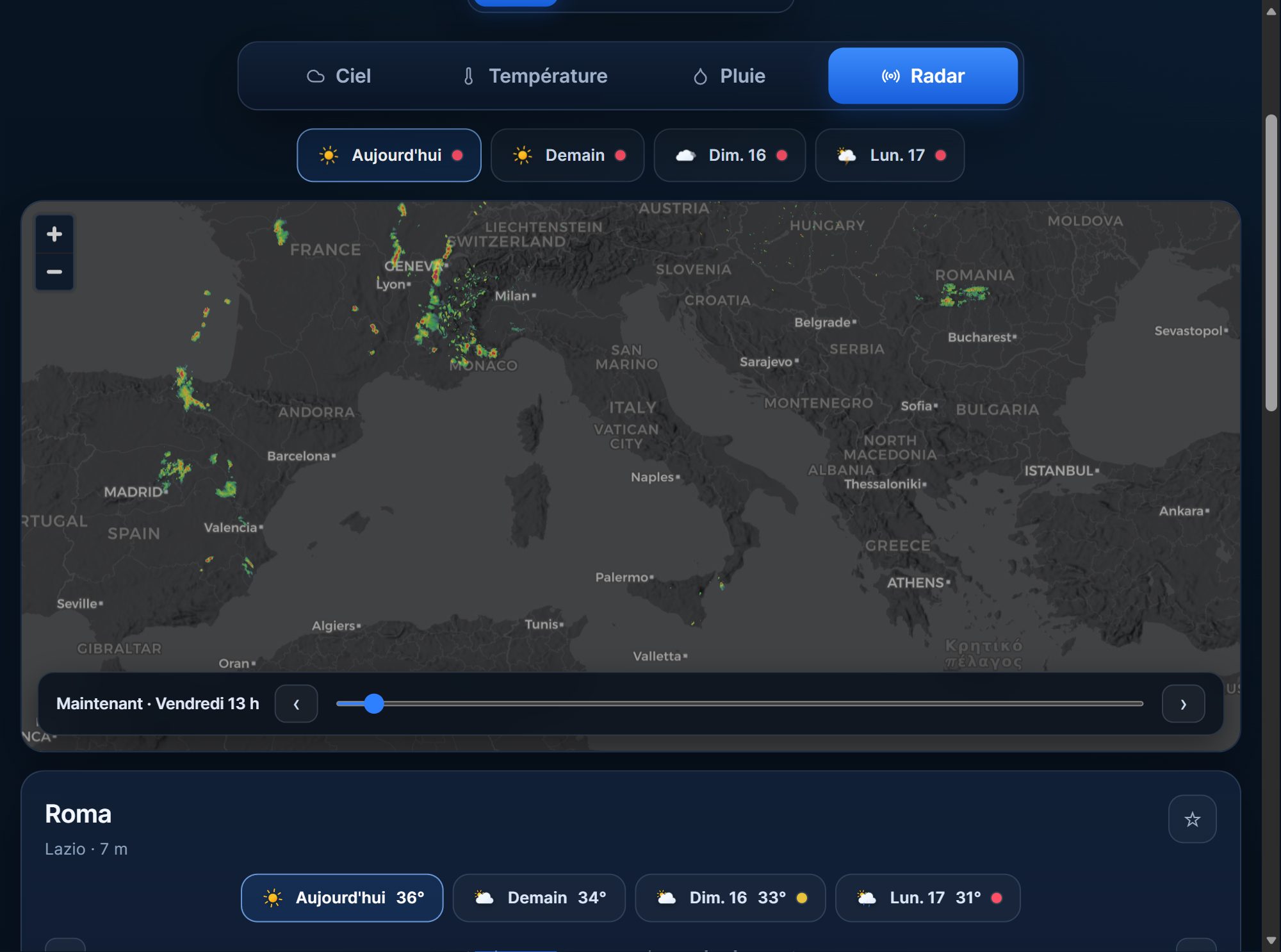Select Dim. 16 33° forecast for Roma
This screenshot has width=1281, height=952.
[x=730, y=898]
